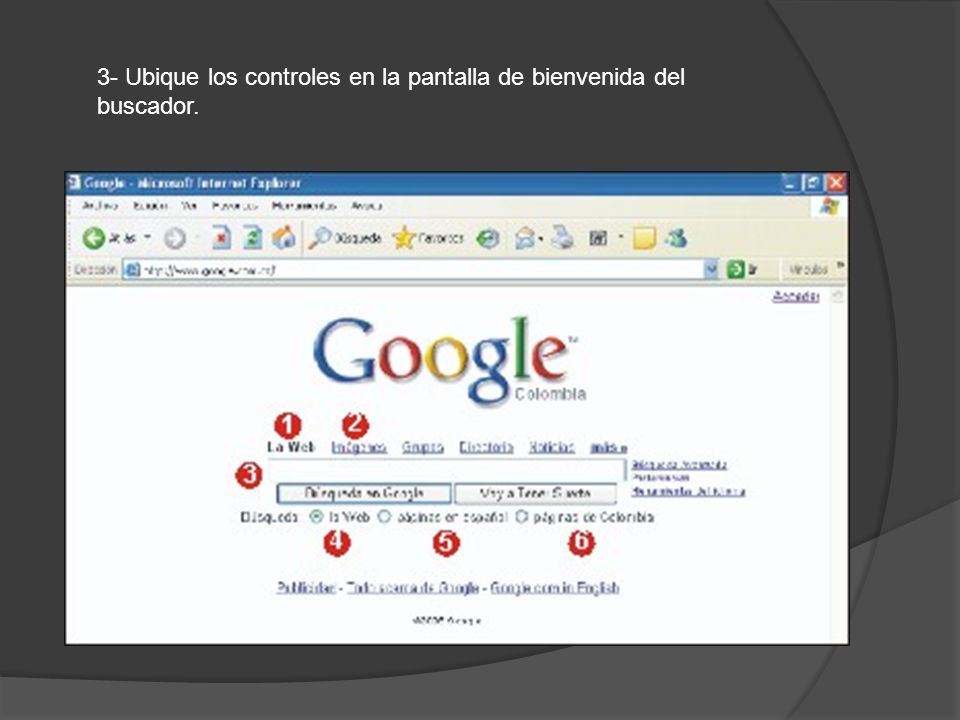The image size is (960, 720).
Task: Click the Stop page loading icon
Action: tap(221, 238)
